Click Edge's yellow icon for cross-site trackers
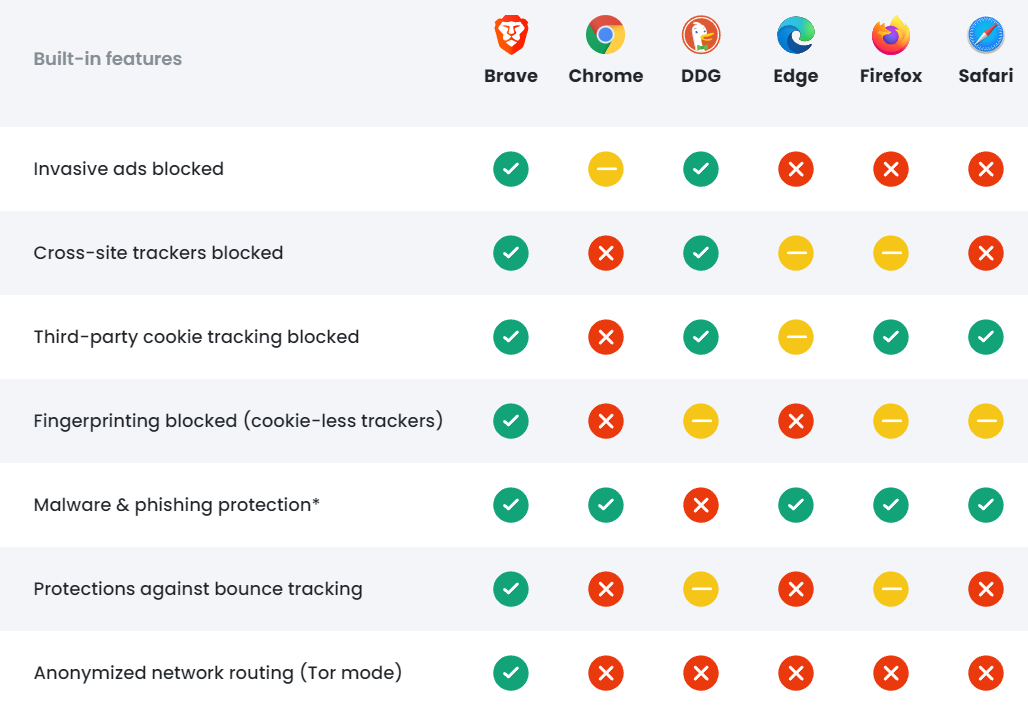Image resolution: width=1028 pixels, height=708 pixels. 796,253
